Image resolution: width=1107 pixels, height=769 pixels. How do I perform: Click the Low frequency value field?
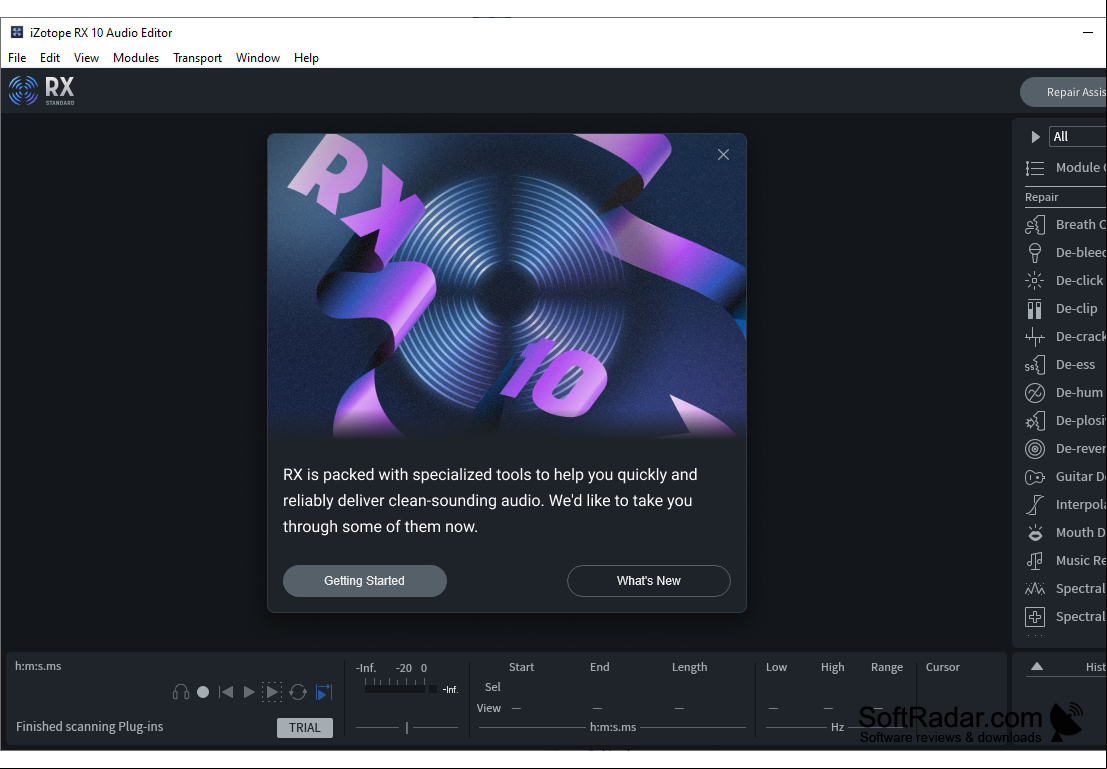tap(773, 708)
